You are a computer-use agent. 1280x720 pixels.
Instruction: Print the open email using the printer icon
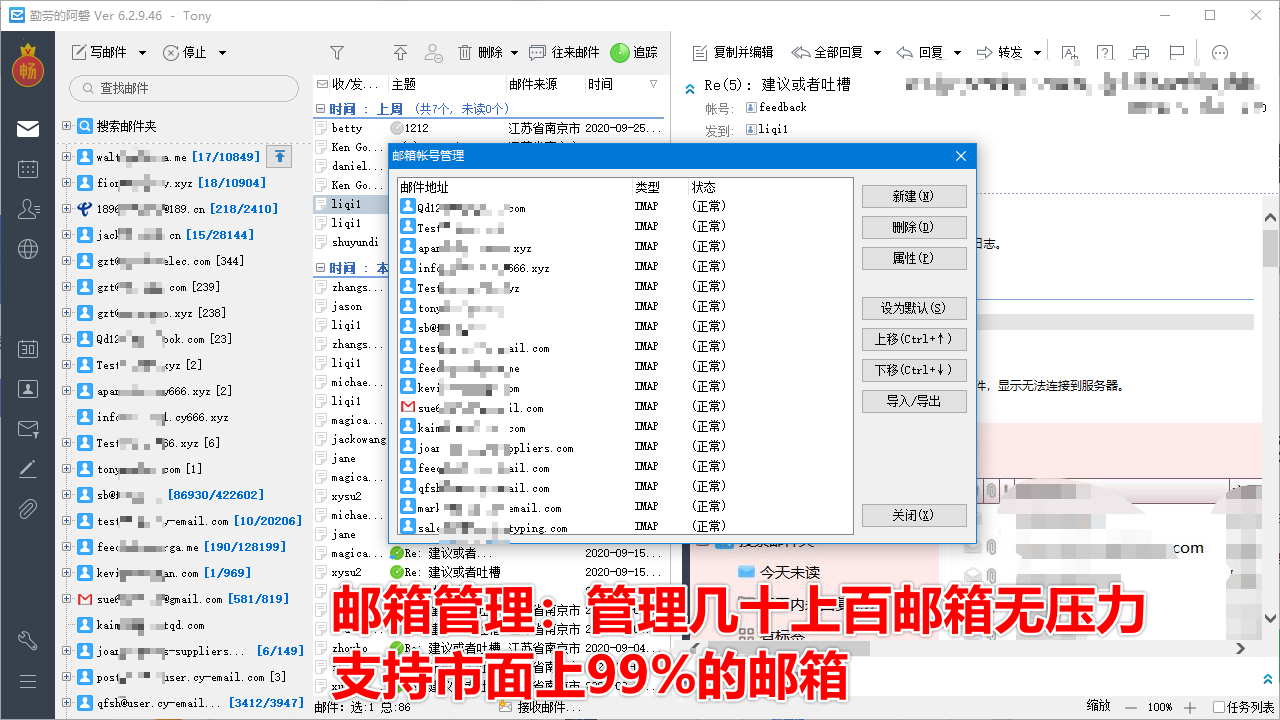[1140, 52]
